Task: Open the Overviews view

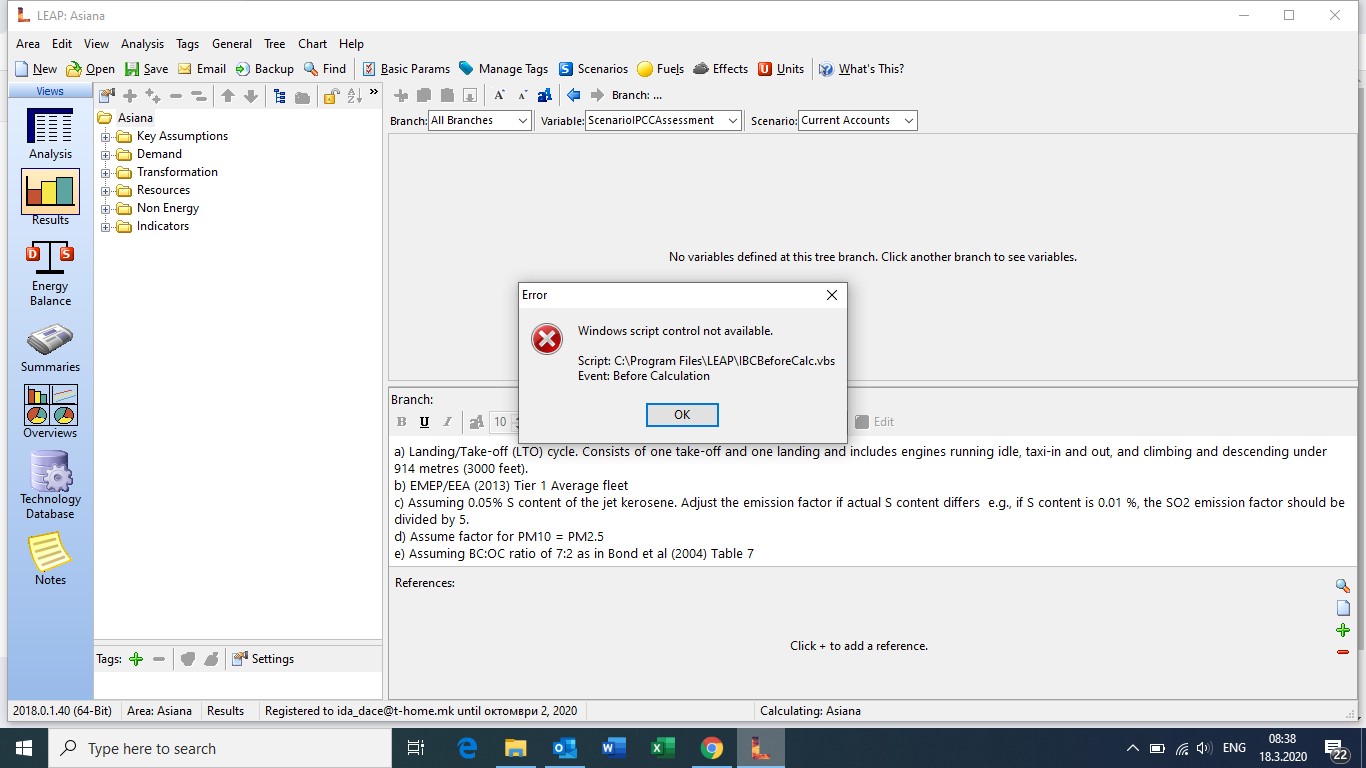Action: 50,412
